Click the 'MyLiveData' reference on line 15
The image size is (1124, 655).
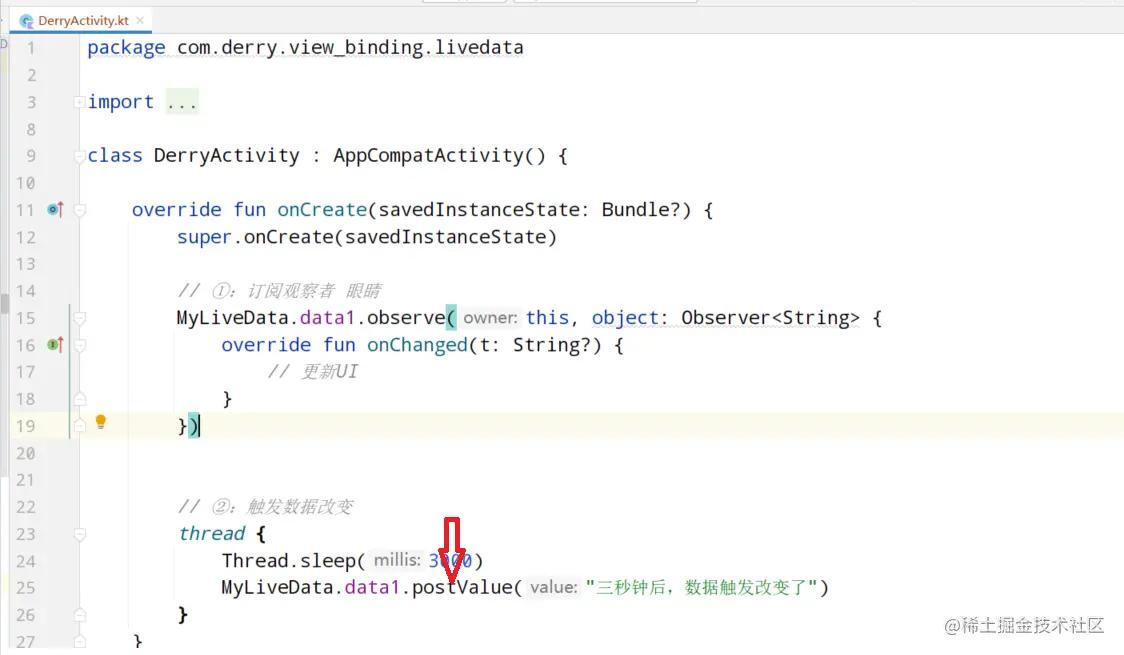[232, 318]
